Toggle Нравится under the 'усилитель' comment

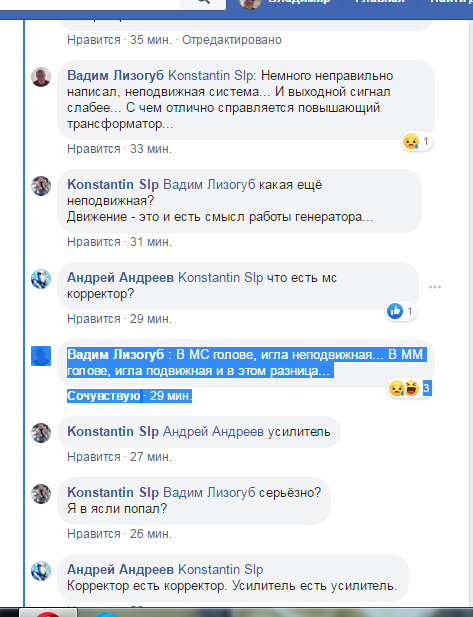click(x=94, y=457)
